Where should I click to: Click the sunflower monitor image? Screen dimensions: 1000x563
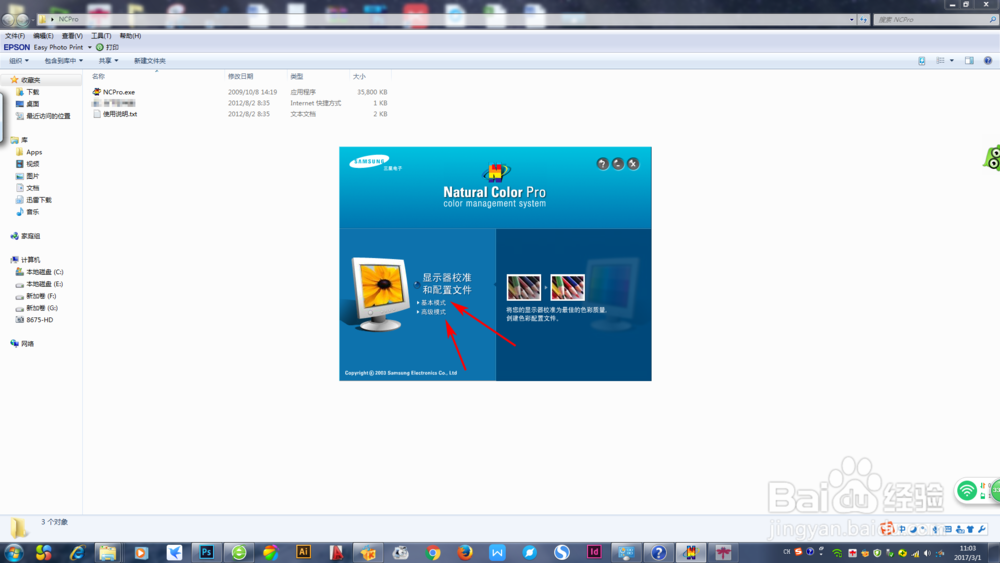[380, 295]
